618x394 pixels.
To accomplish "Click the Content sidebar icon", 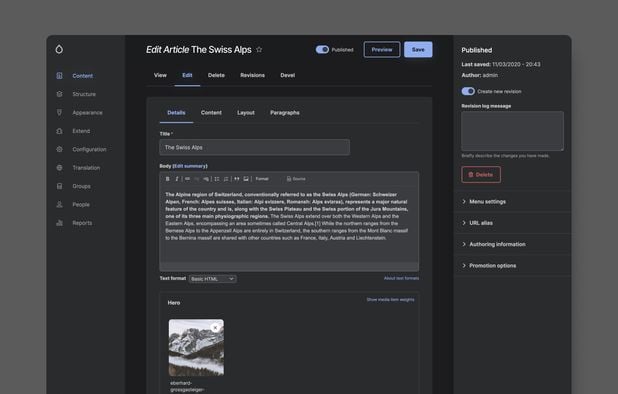I will click(x=60, y=76).
